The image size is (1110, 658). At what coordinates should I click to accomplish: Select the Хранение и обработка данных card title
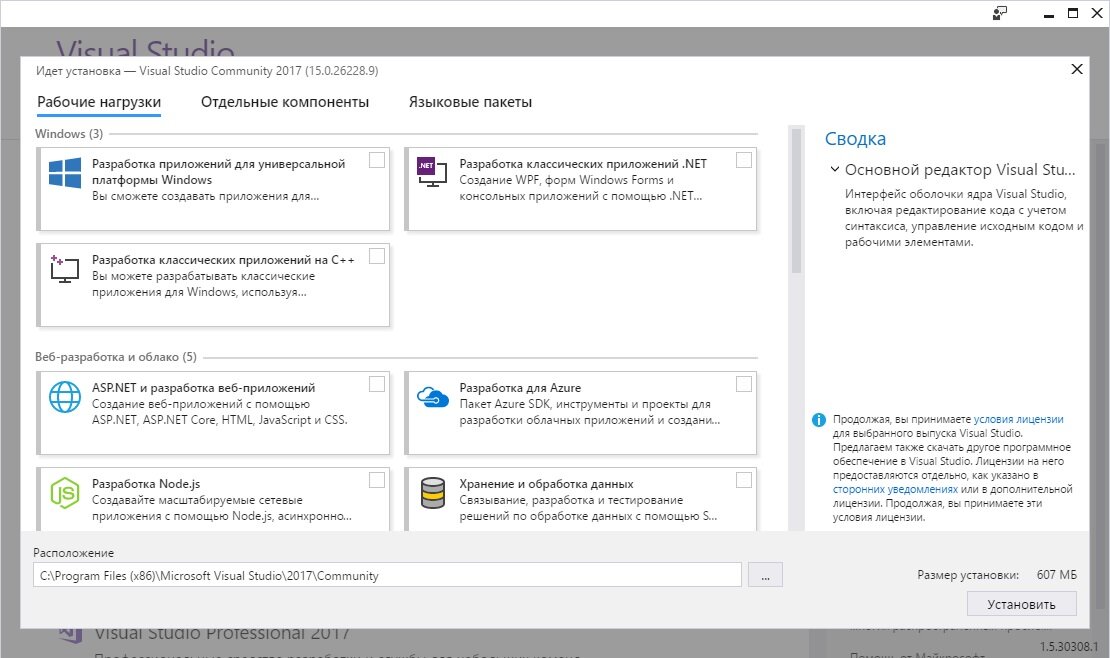click(x=547, y=484)
